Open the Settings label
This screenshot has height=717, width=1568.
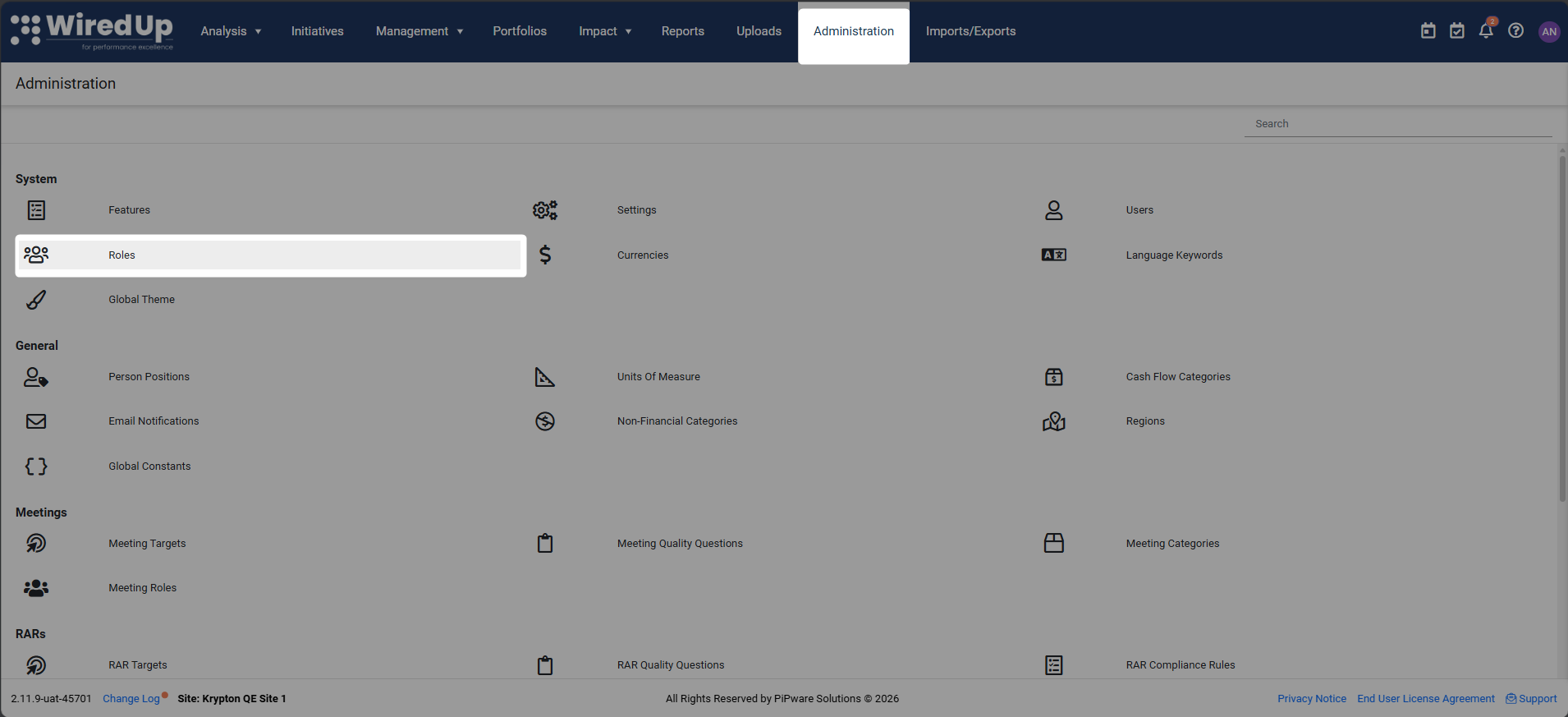pyautogui.click(x=637, y=210)
